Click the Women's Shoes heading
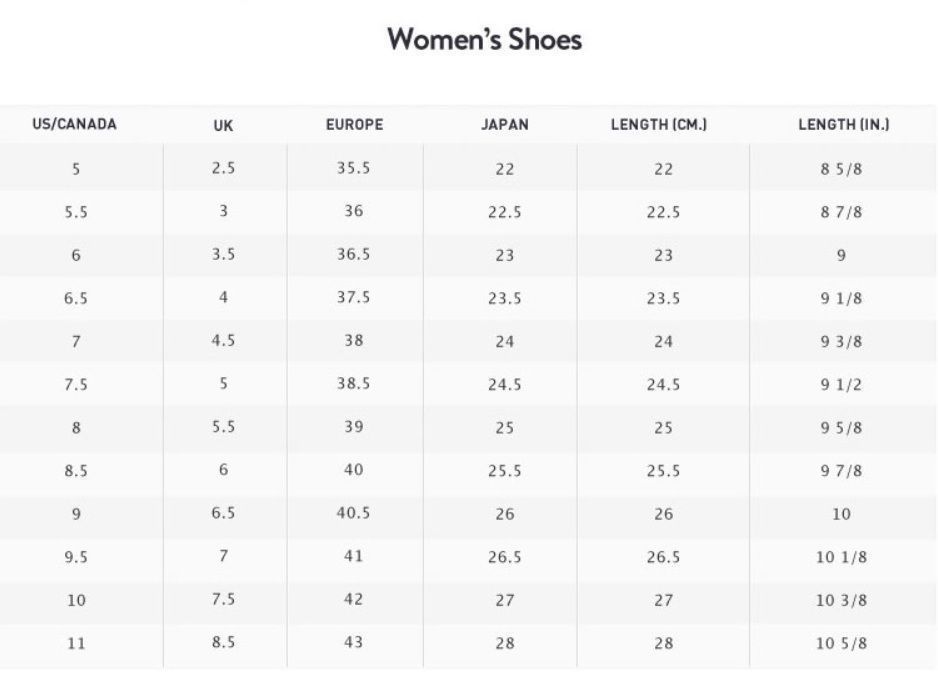This screenshot has width=938, height=676. 484,39
